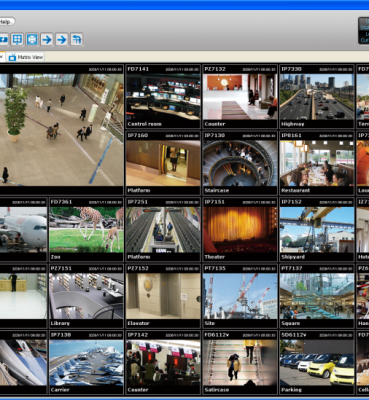
Task: Toggle the full-screen expand toolbar icon
Action: point(32,40)
